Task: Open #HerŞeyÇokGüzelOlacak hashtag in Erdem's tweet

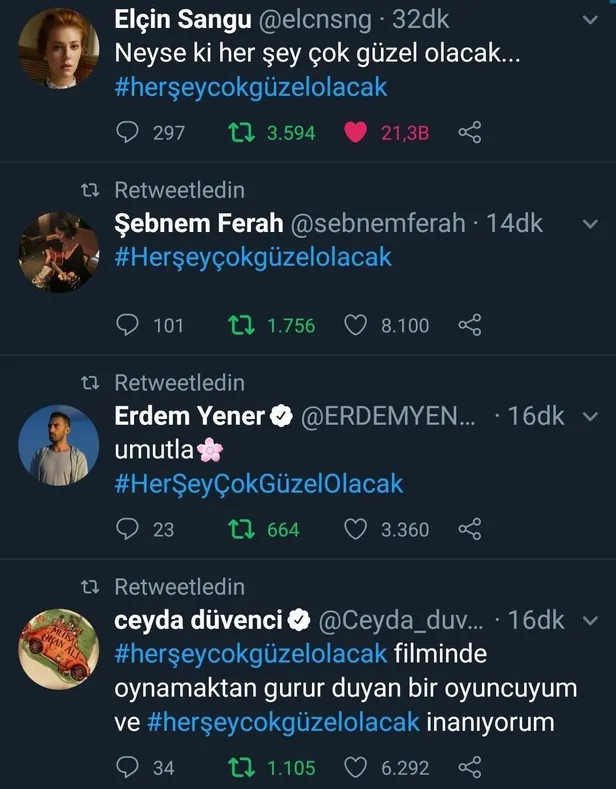Action: pyautogui.click(x=258, y=484)
